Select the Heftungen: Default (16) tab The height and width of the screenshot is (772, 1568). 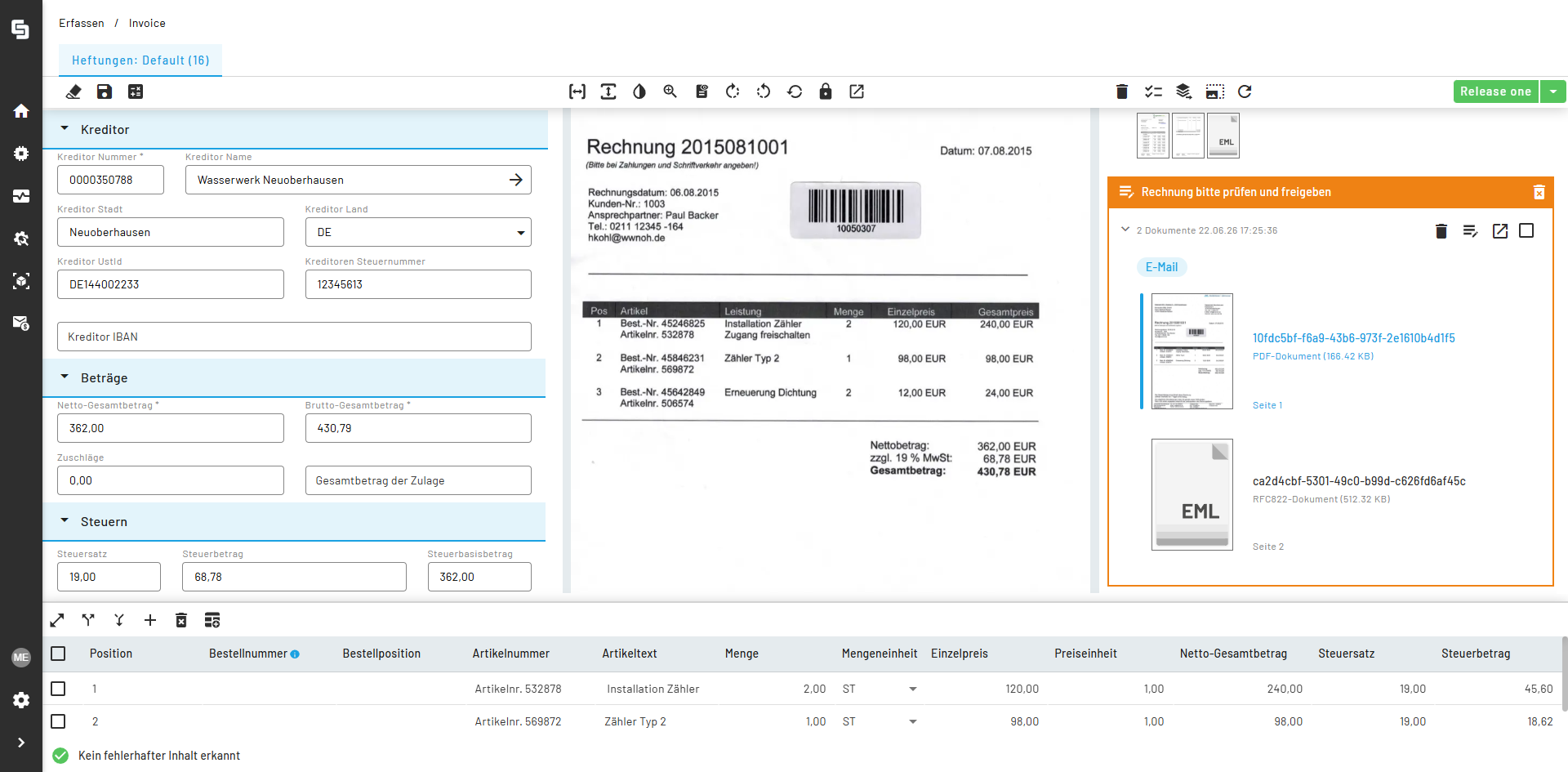pyautogui.click(x=140, y=60)
